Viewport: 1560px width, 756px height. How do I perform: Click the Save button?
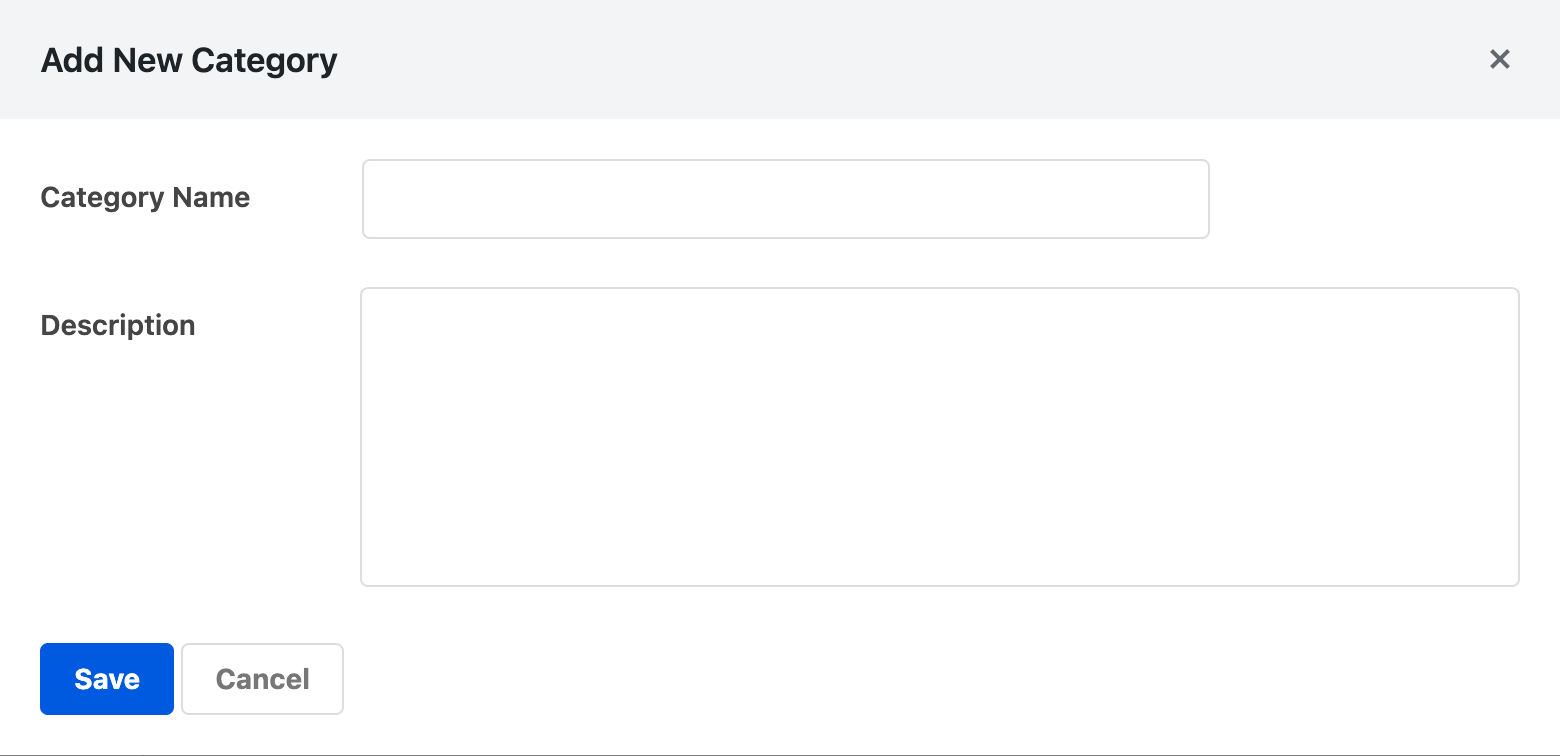pos(106,678)
